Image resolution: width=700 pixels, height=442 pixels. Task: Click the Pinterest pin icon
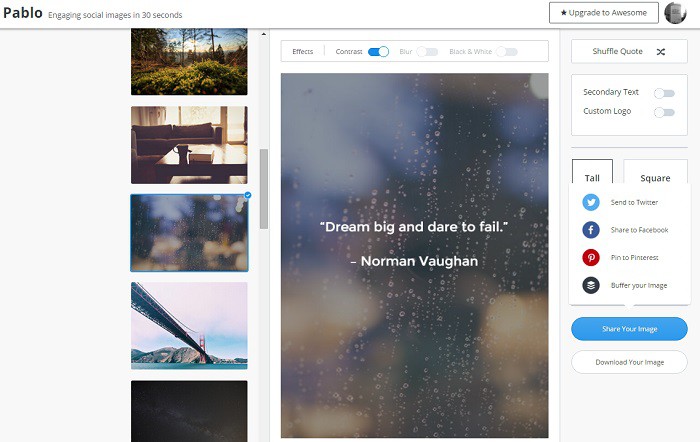click(591, 258)
